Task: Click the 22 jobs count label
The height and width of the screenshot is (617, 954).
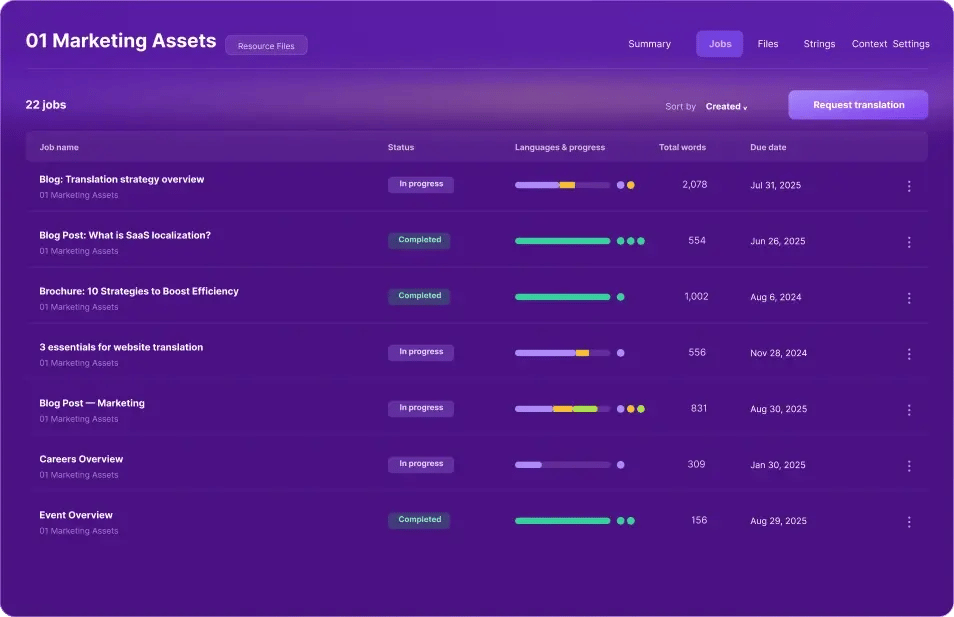Action: pyautogui.click(x=46, y=105)
